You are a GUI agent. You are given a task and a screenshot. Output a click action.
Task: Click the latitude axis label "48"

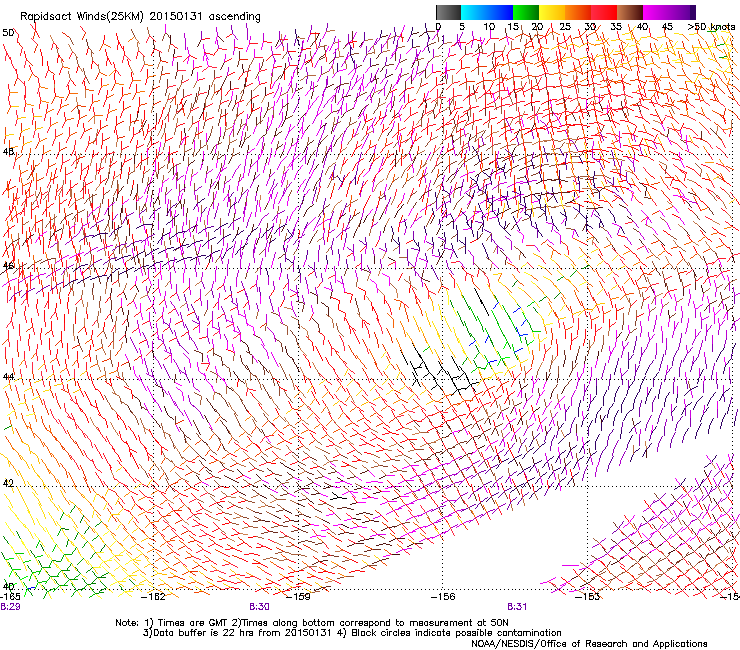pyautogui.click(x=8, y=152)
